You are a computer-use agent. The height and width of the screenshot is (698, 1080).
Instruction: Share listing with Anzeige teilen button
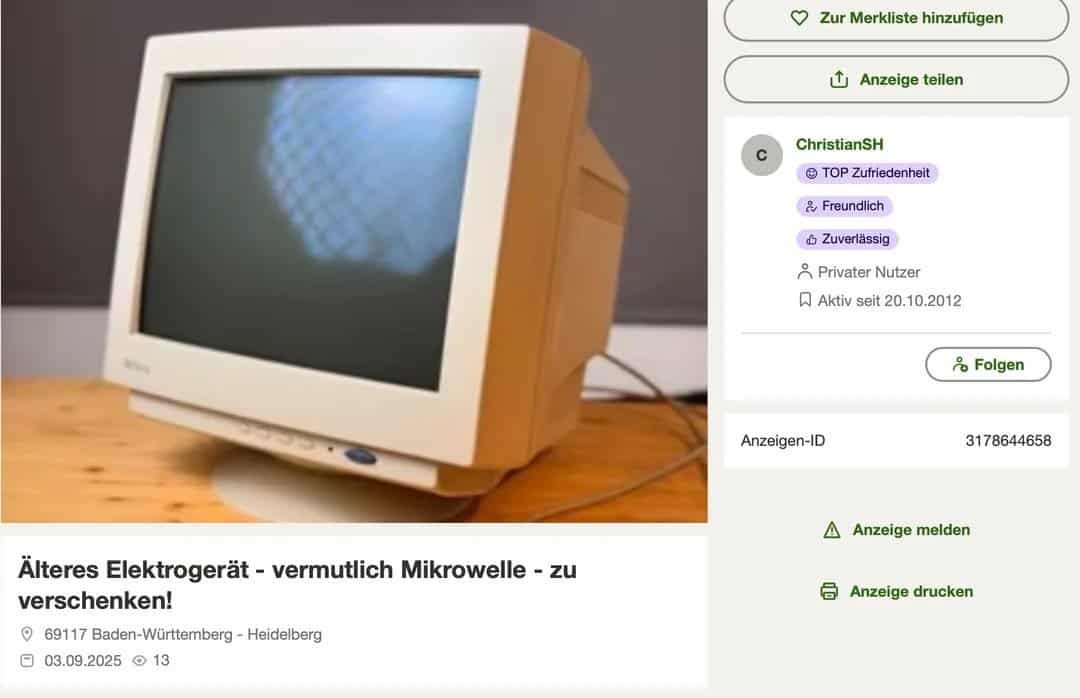pos(896,79)
